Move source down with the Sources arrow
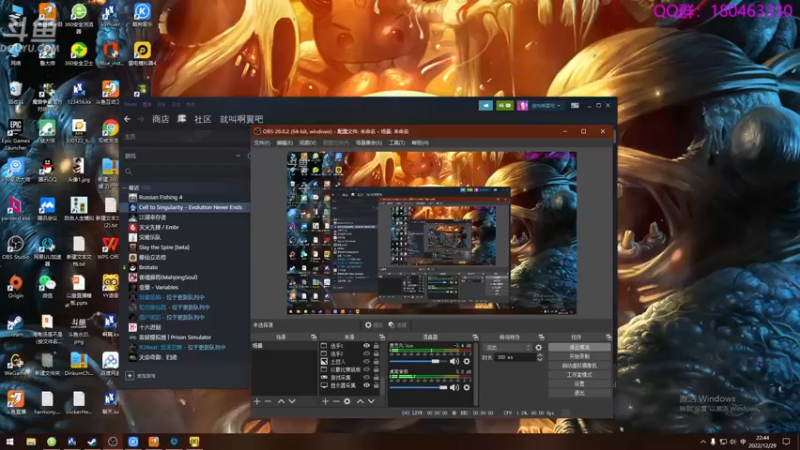800x450 pixels. click(x=371, y=402)
